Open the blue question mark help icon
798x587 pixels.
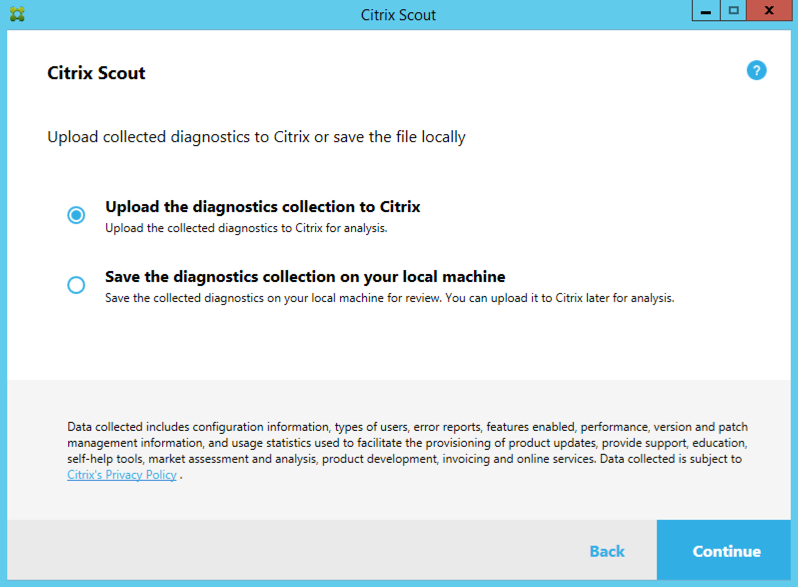[x=756, y=70]
